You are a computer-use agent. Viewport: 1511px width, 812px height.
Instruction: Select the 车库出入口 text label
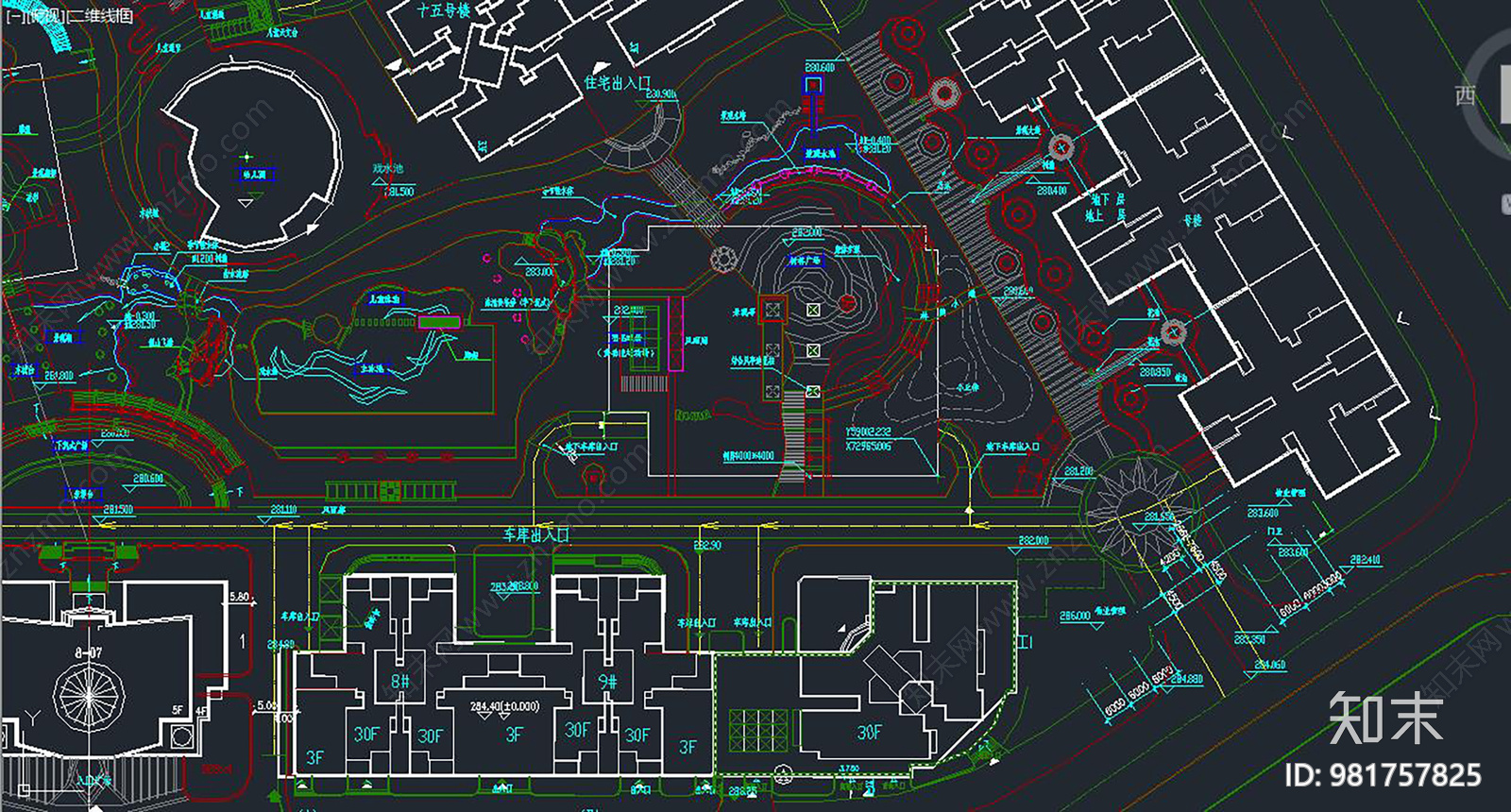535,534
